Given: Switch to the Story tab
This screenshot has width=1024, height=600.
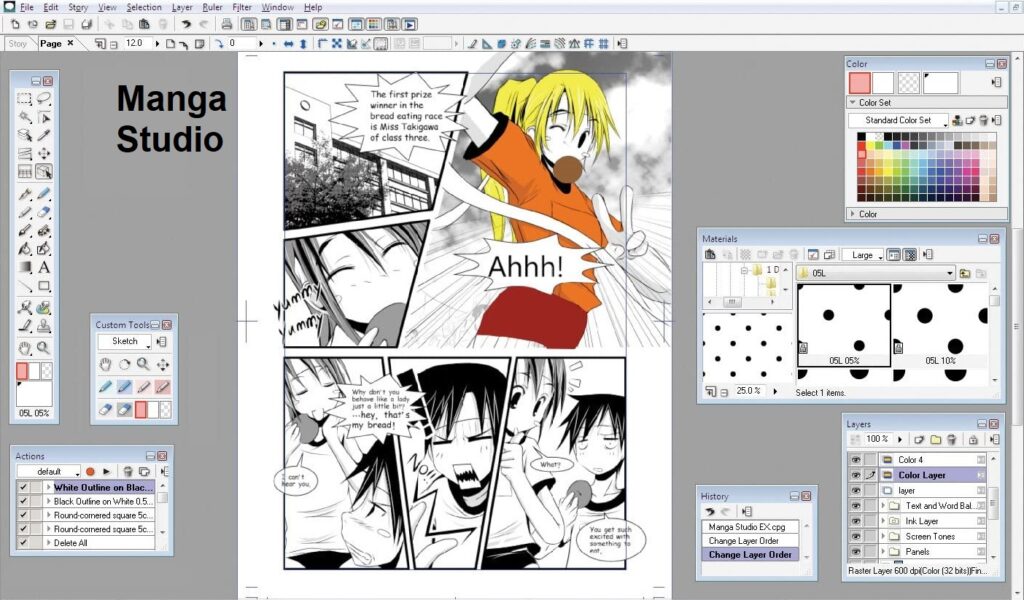Looking at the screenshot, I should 18,44.
